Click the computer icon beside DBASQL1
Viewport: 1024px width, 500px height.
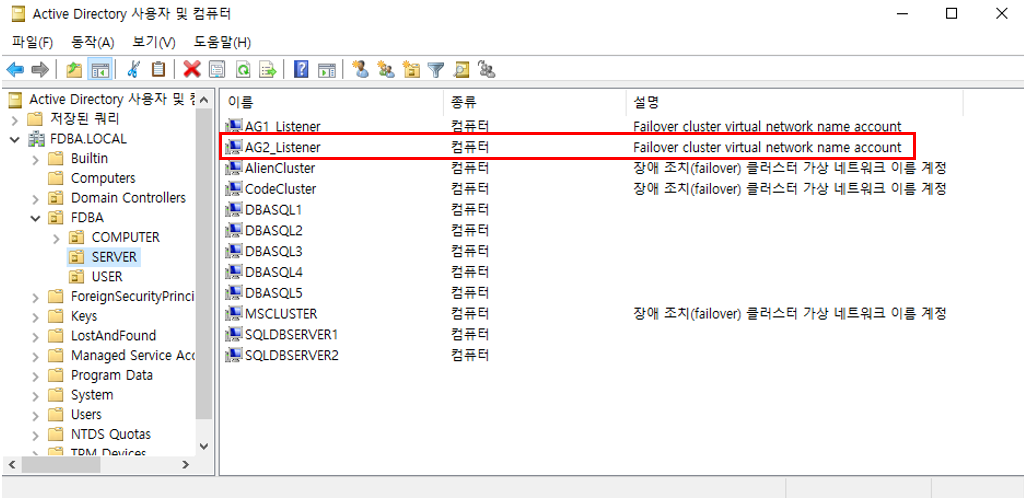pyautogui.click(x=233, y=210)
